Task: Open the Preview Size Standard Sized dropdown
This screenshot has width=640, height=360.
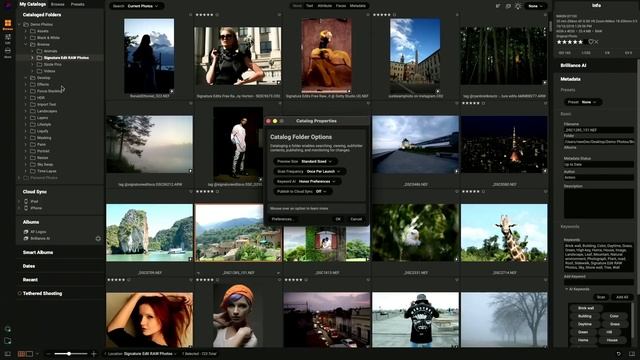Action: coord(305,162)
